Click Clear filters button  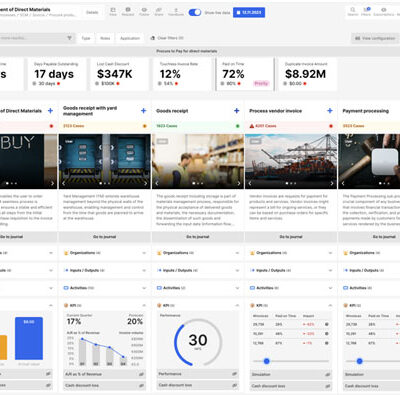[167, 38]
